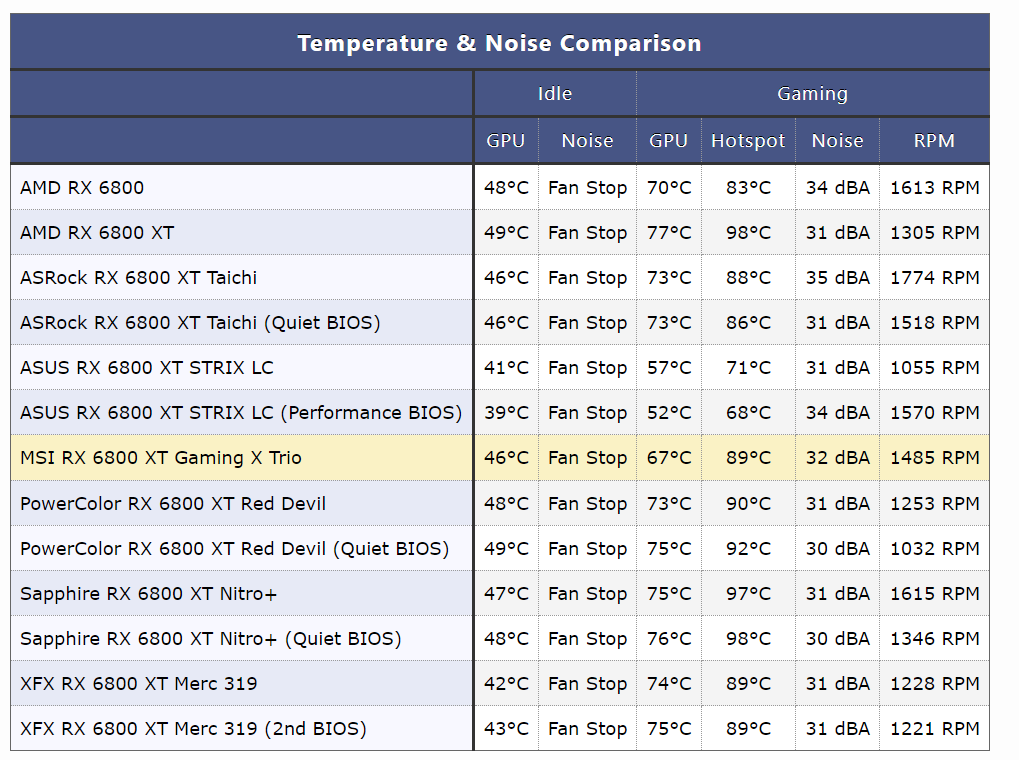Click the 1613 RPM cell
The image size is (1019, 760).
(x=934, y=188)
